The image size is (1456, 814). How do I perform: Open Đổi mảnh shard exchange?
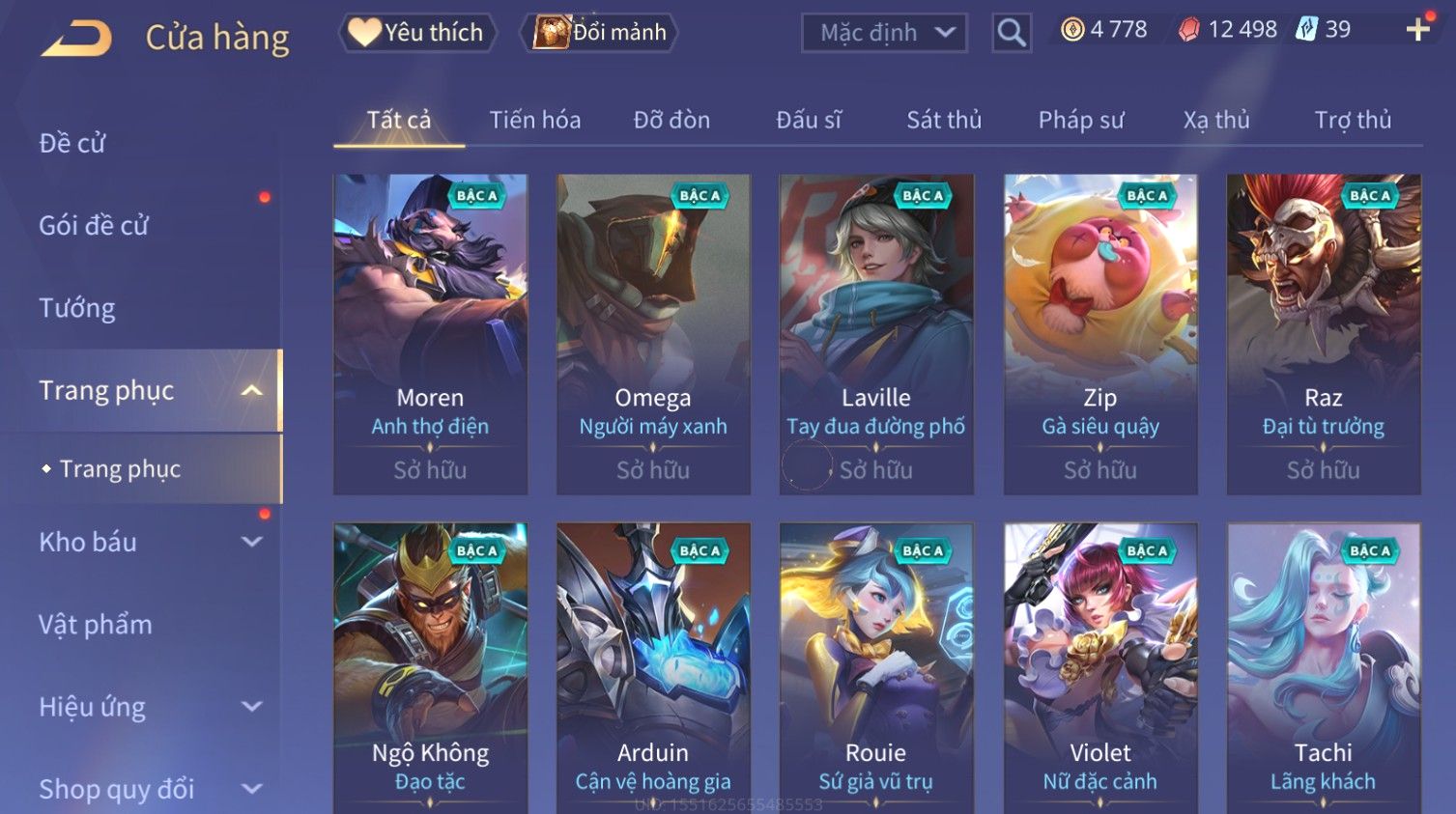point(599,33)
